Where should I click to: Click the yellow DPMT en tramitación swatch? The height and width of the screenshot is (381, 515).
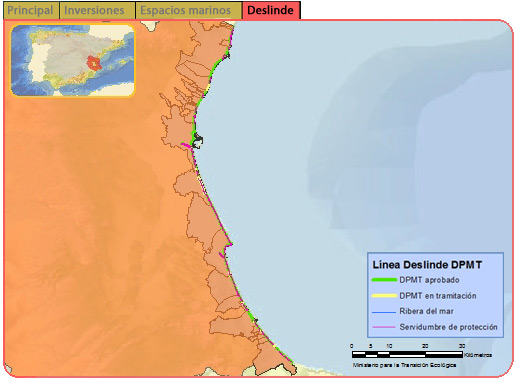[x=384, y=296]
